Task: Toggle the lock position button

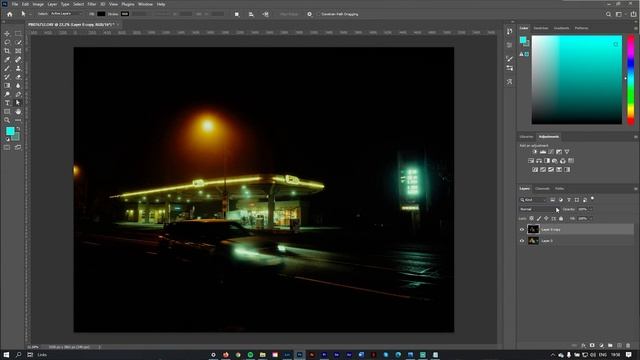Action: pos(546,219)
